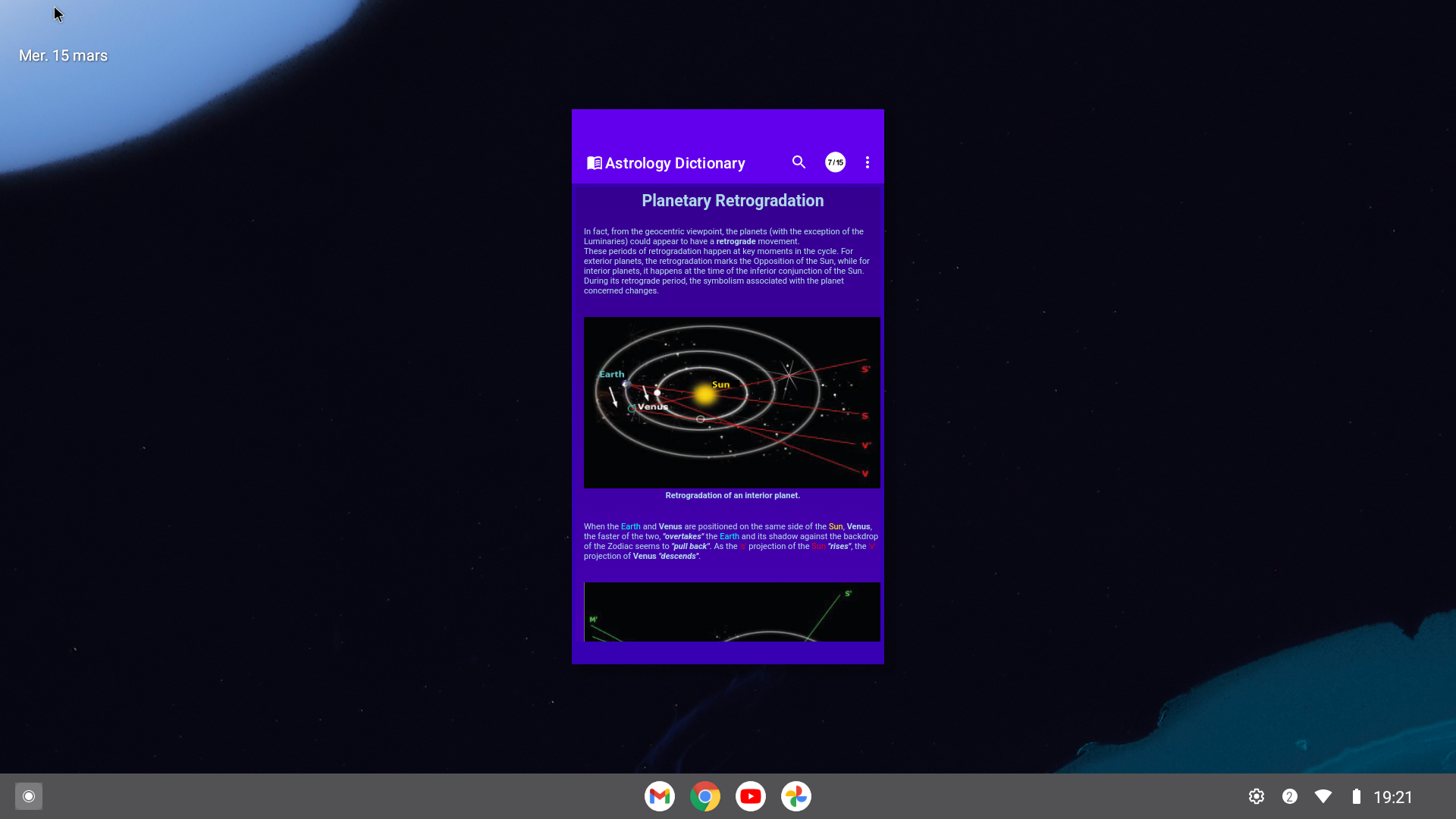The image size is (1456, 819).
Task: Open YouTube from the shelf
Action: tap(751, 796)
